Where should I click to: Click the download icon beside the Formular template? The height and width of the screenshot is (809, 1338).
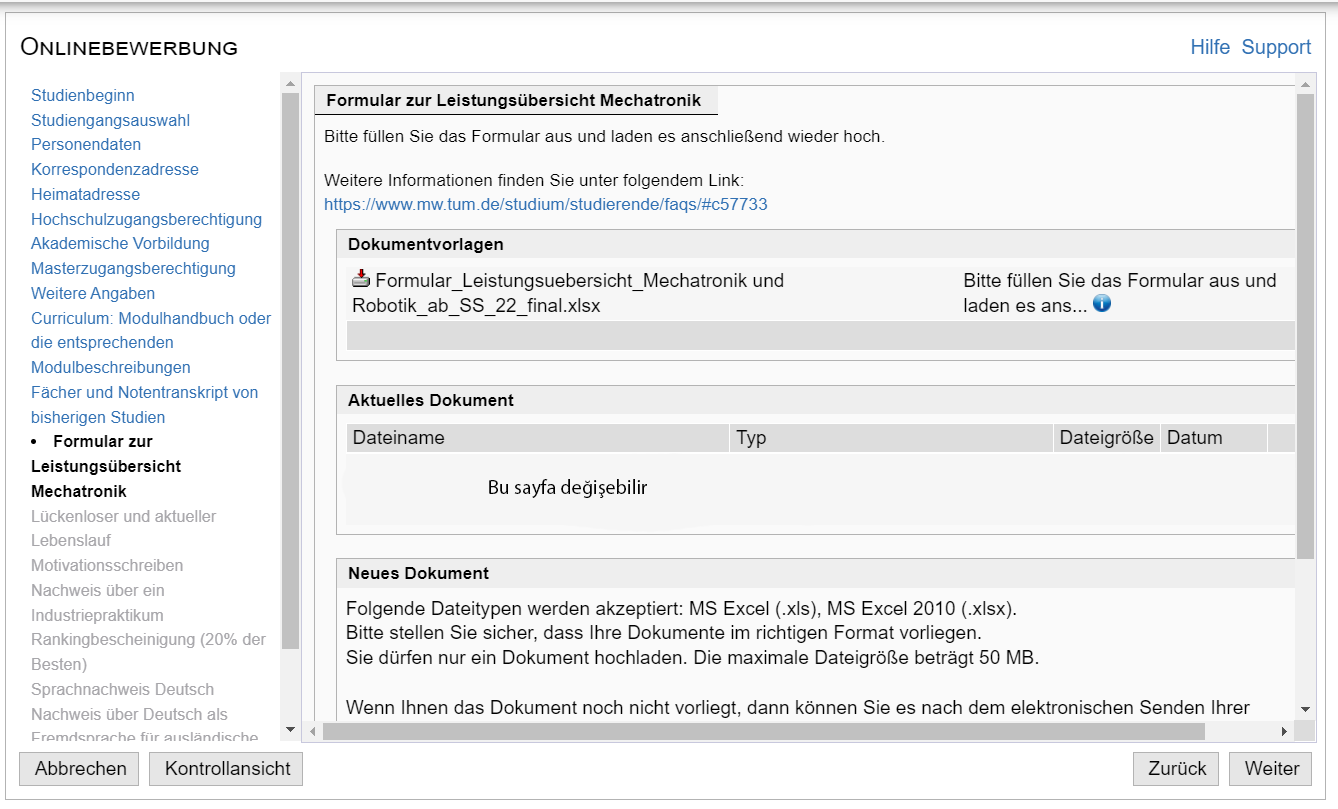click(x=361, y=280)
